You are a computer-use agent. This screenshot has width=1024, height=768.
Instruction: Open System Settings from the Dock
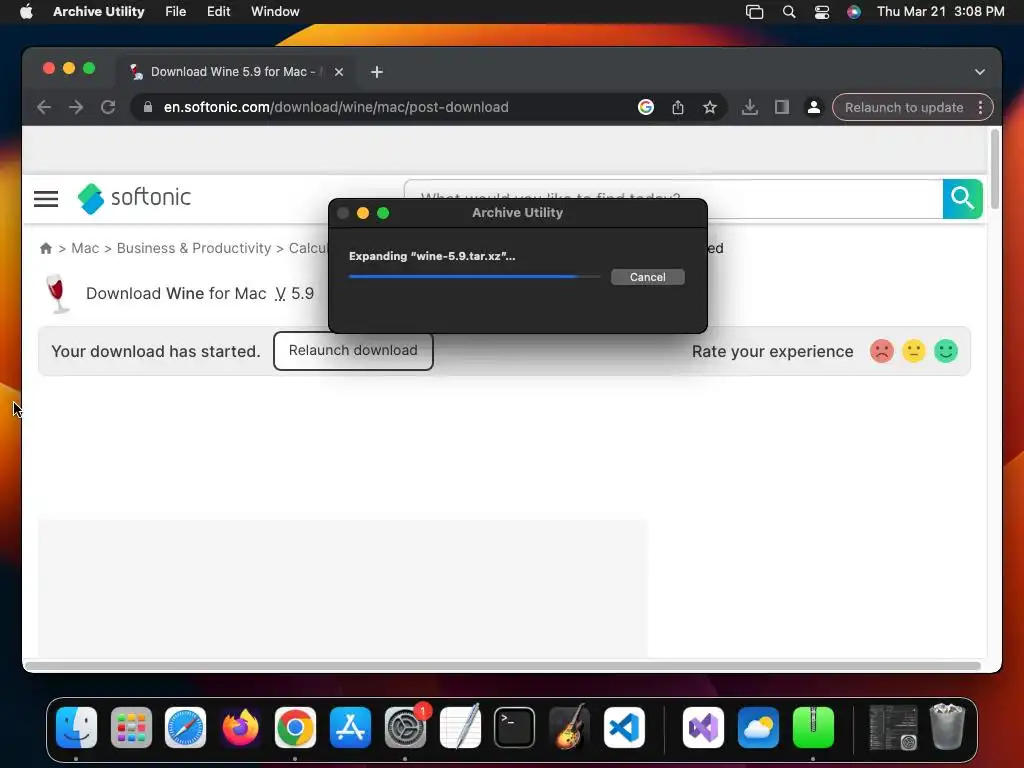coord(405,728)
